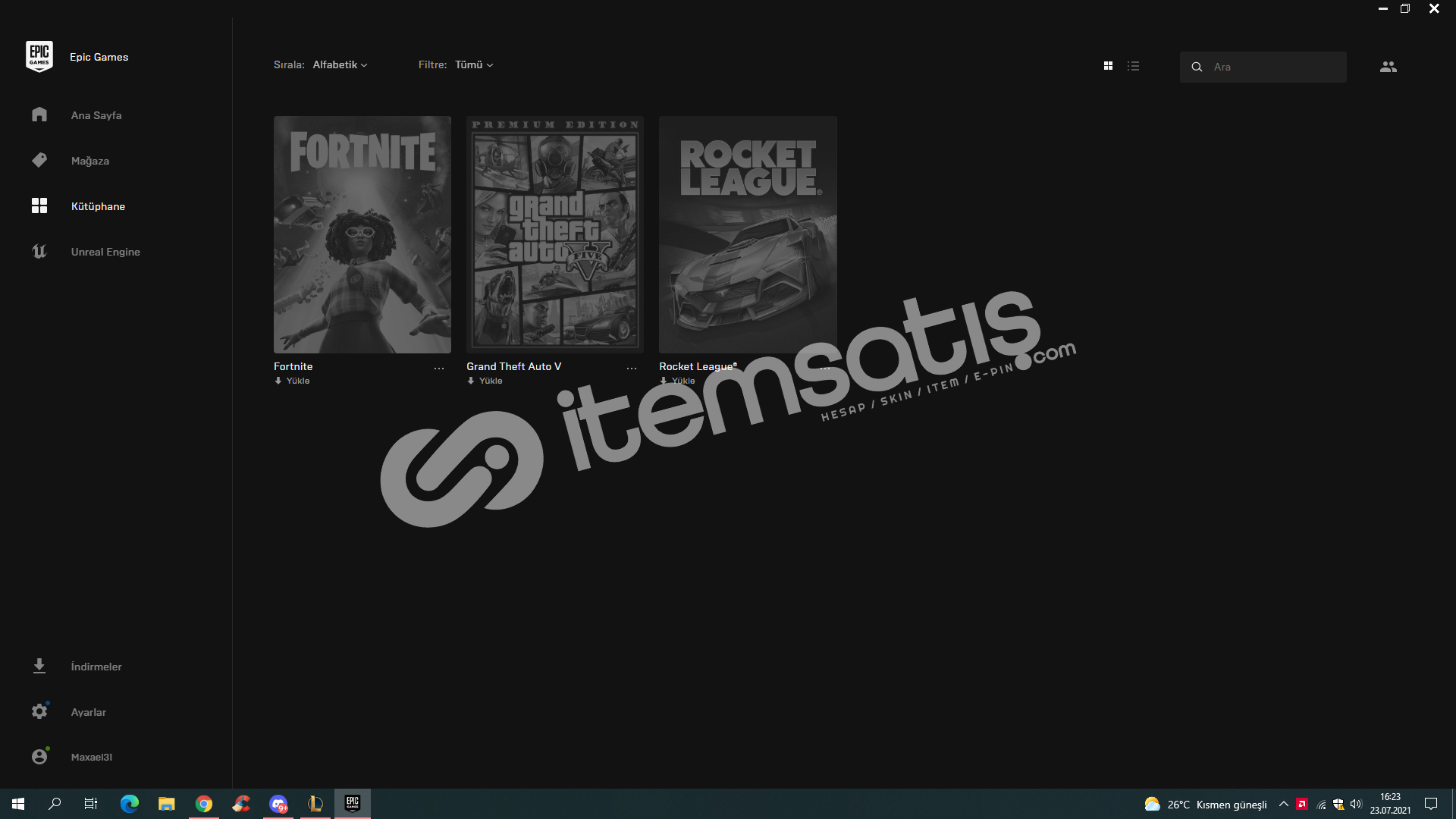Open the Windows Start menu
Image resolution: width=1456 pixels, height=819 pixels.
(18, 804)
